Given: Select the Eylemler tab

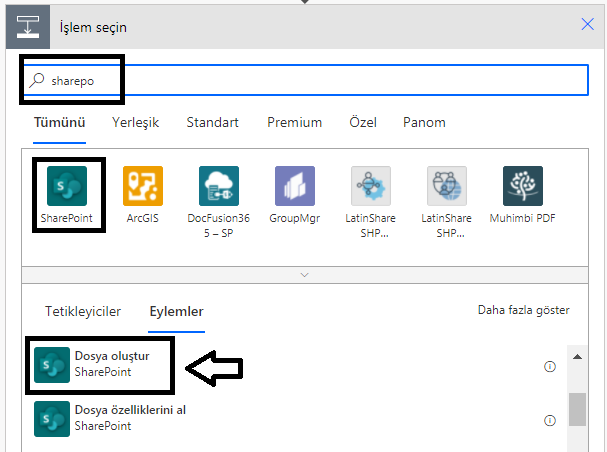Looking at the screenshot, I should click(177, 311).
